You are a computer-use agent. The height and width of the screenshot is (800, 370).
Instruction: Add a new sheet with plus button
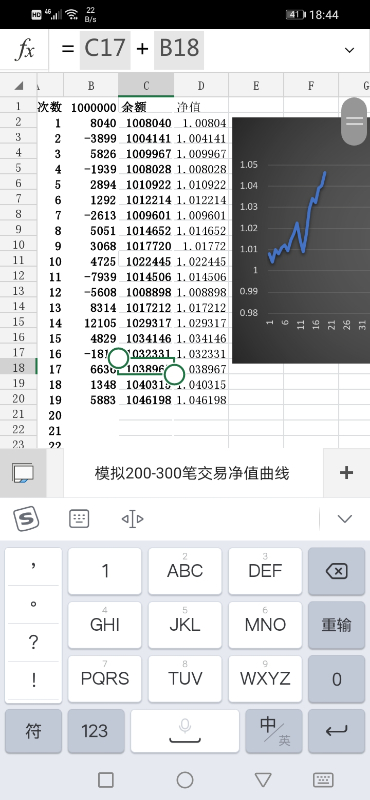tap(347, 473)
